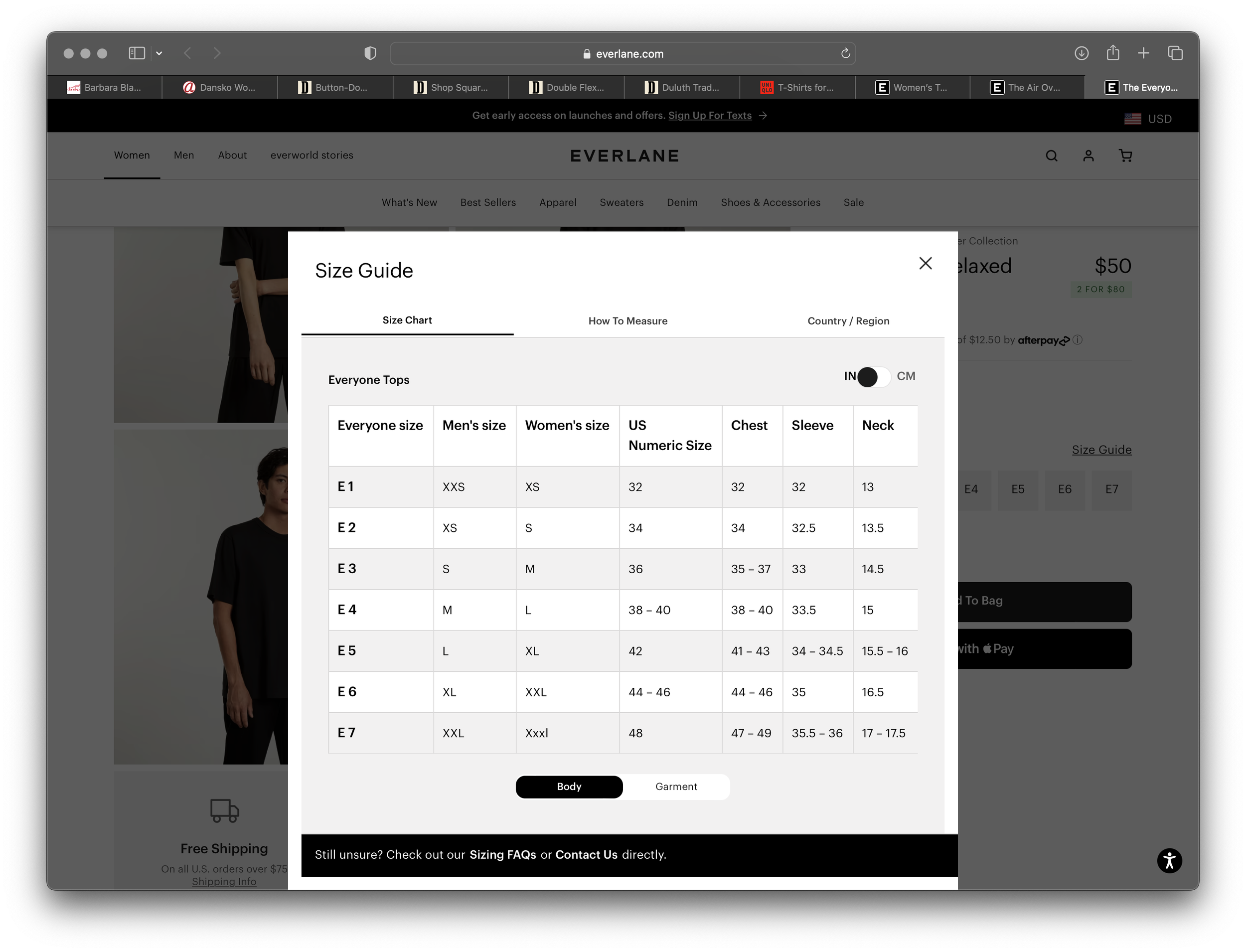The height and width of the screenshot is (952, 1246).
Task: Expand the sidebar options dropdown arrow
Action: 159,53
